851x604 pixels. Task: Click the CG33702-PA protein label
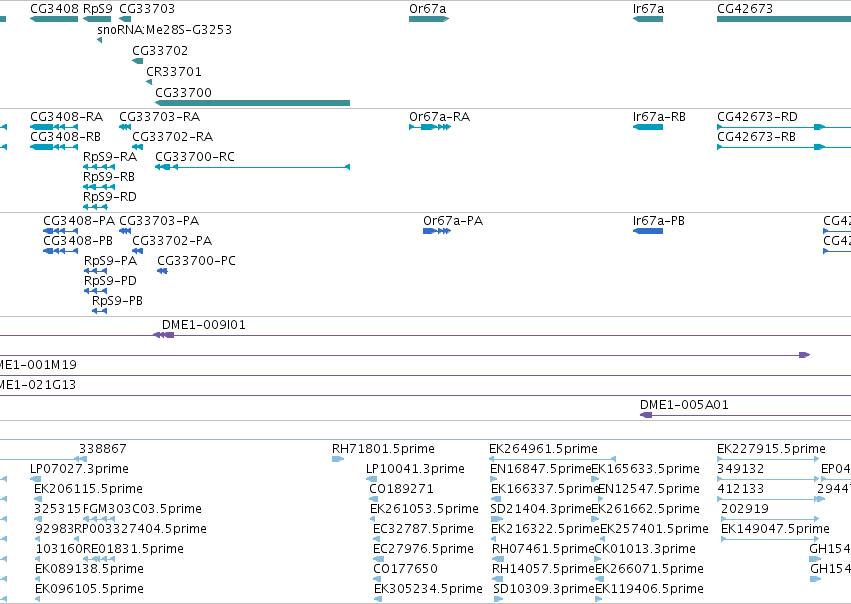pyautogui.click(x=172, y=241)
